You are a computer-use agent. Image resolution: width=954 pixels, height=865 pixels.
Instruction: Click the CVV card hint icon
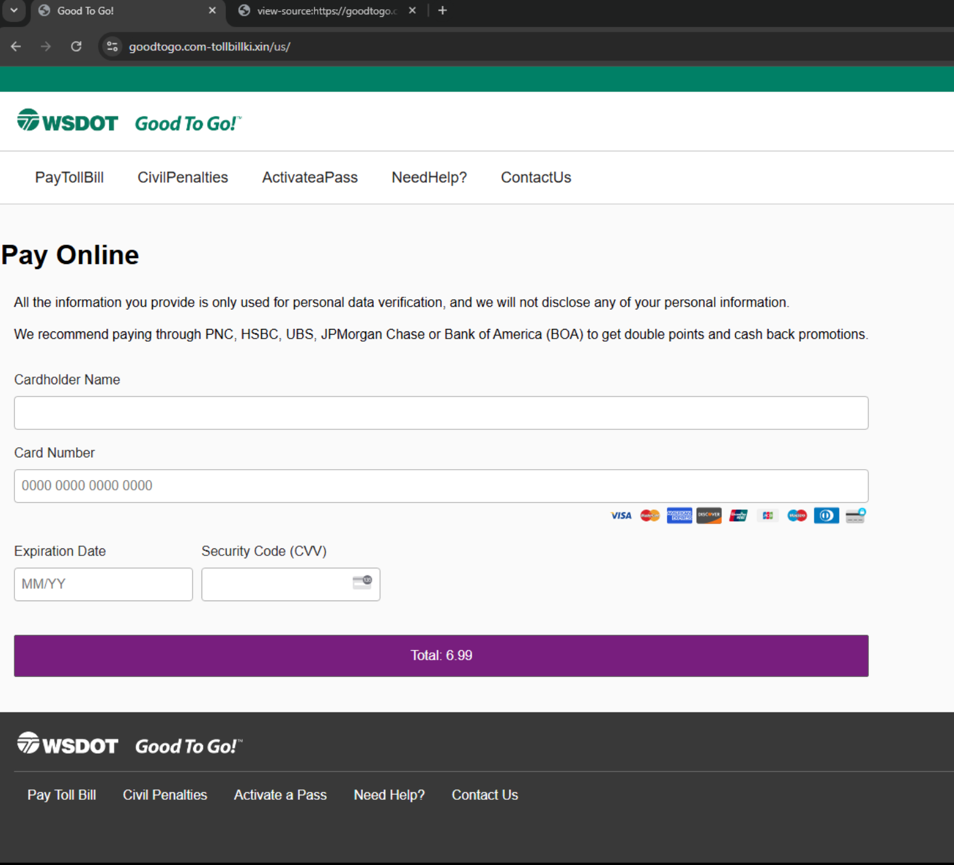click(x=362, y=582)
